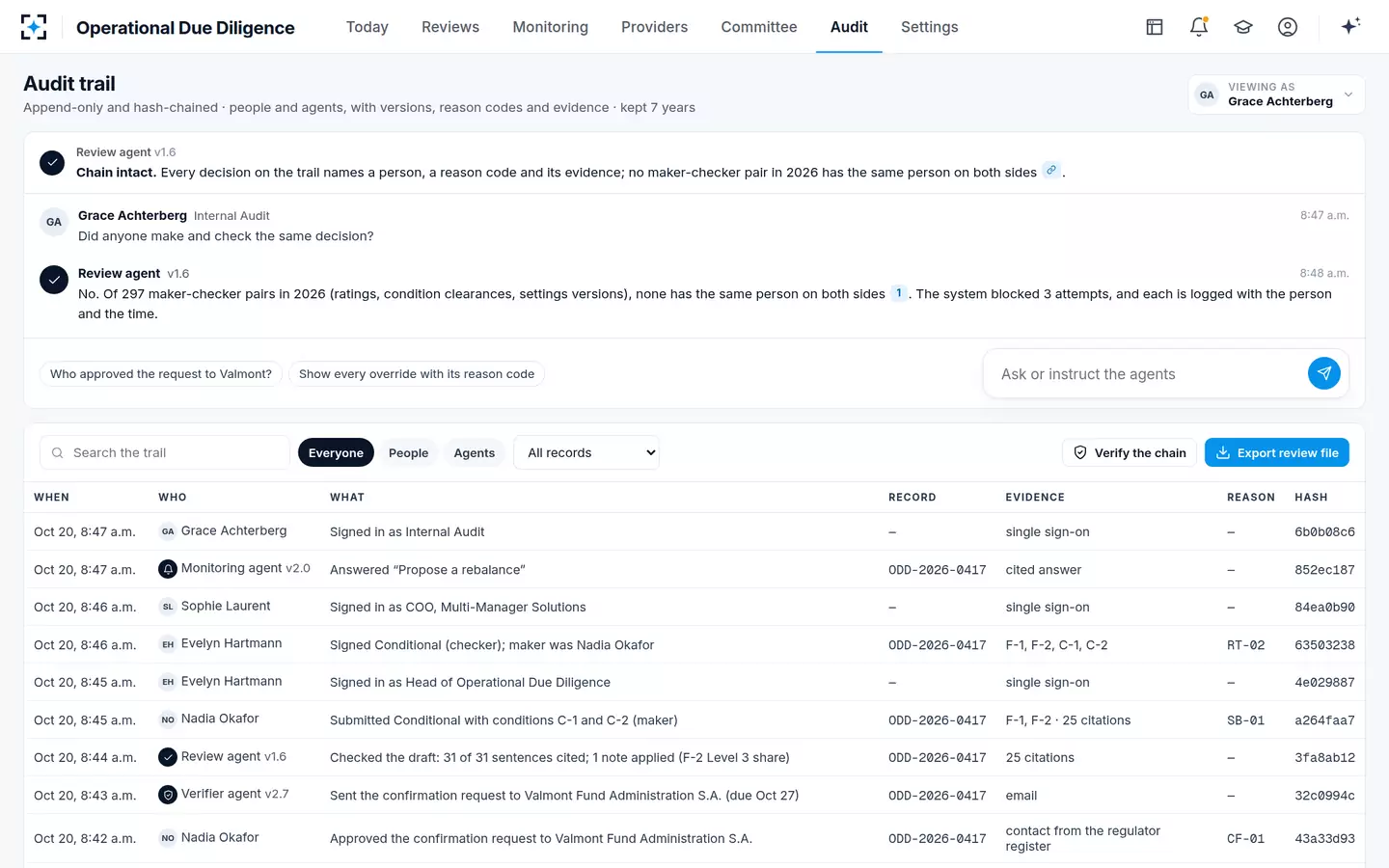Click reason code RT-02
The image size is (1389, 868).
pos(1245,645)
